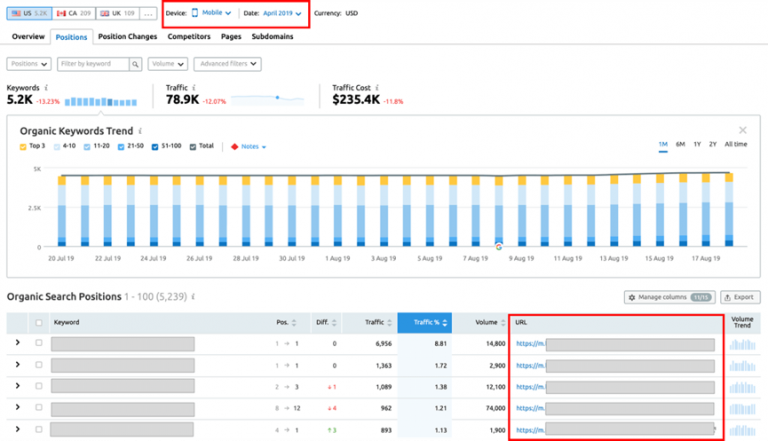768x441 pixels.
Task: Expand the first keyword row
Action: (x=17, y=344)
